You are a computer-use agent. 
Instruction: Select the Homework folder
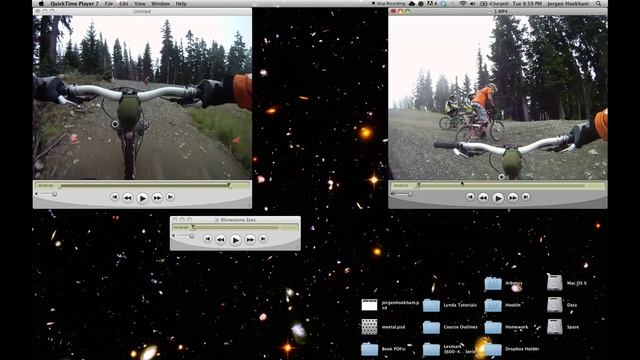493,327
